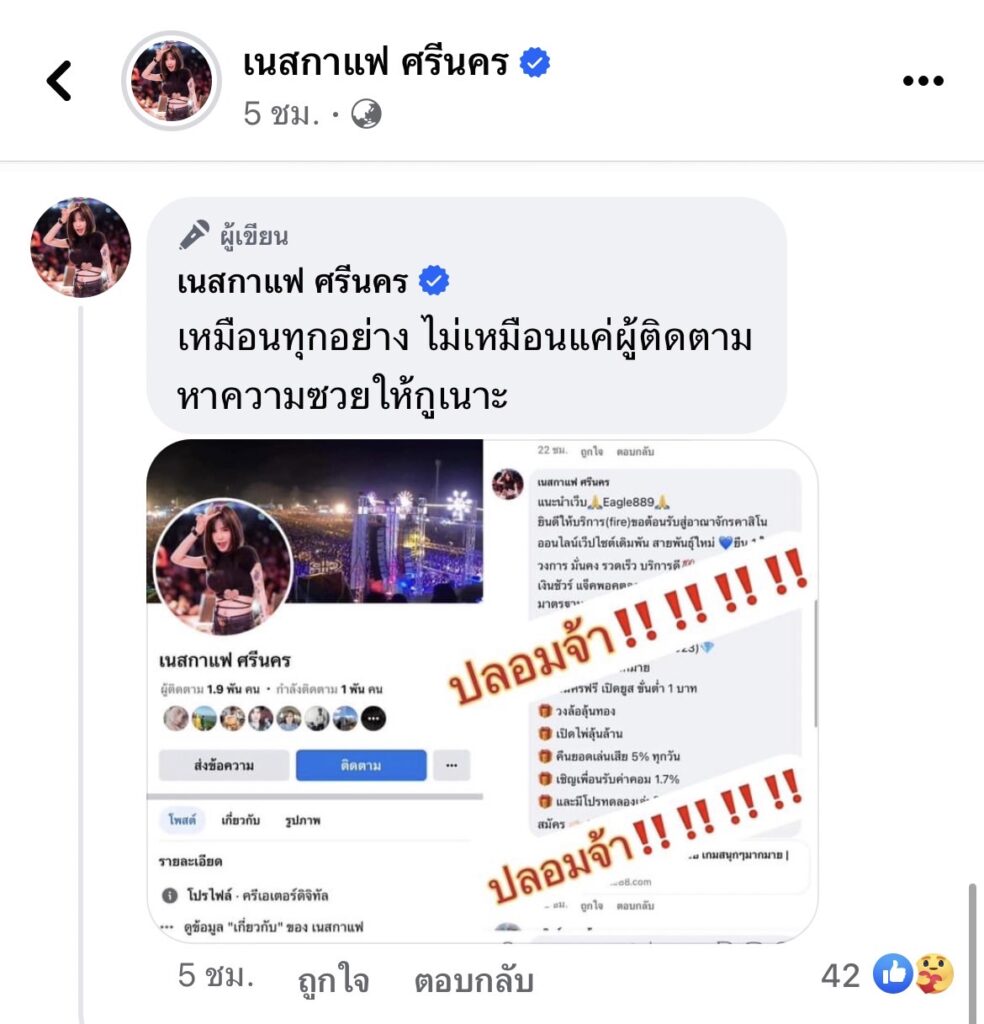Image resolution: width=984 pixels, height=1024 pixels.
Task: Open the three-dot options menu in the header
Action: click(x=923, y=81)
